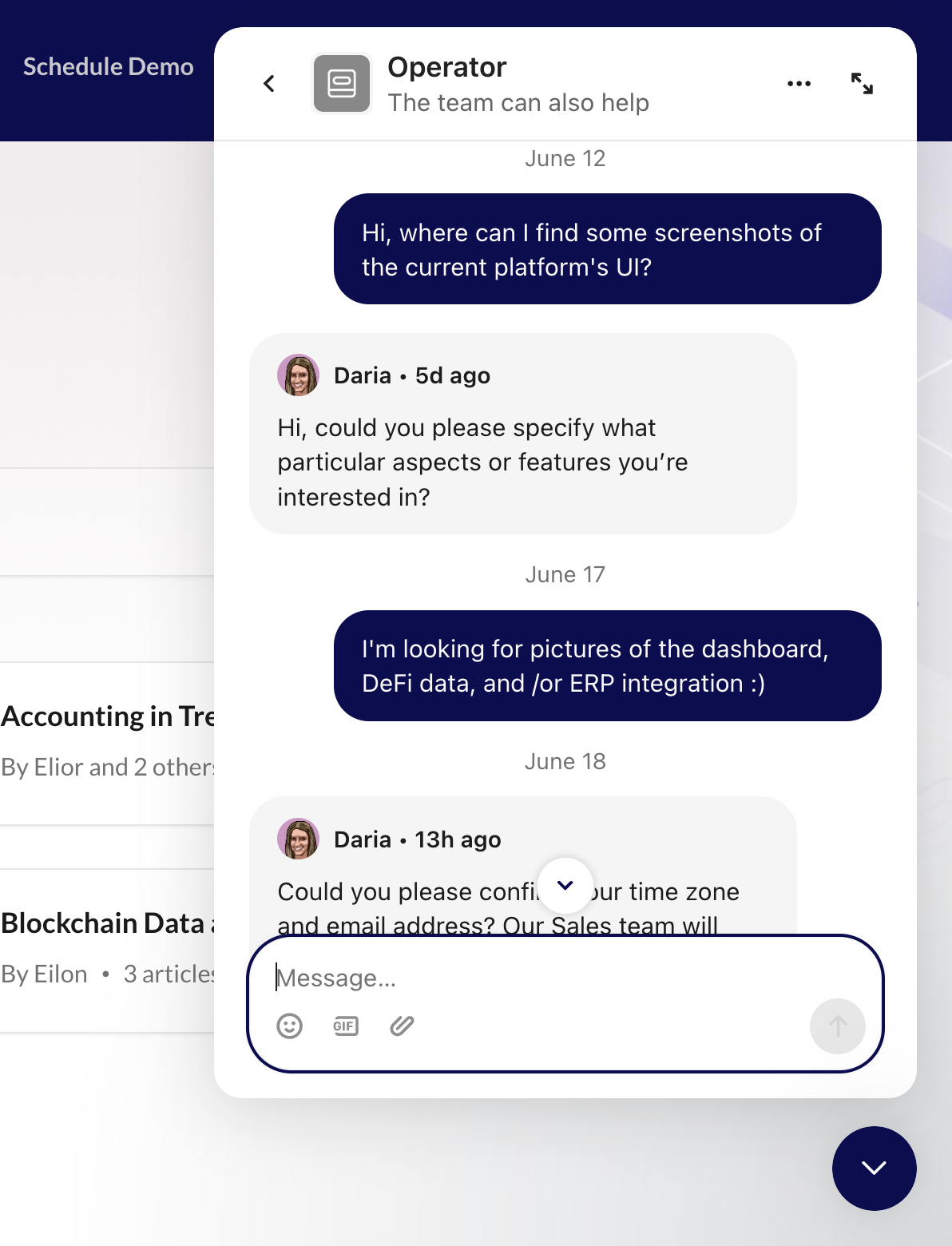Image resolution: width=952 pixels, height=1246 pixels.
Task: Open the 'Blockchain Data' article collection
Action: point(102,923)
